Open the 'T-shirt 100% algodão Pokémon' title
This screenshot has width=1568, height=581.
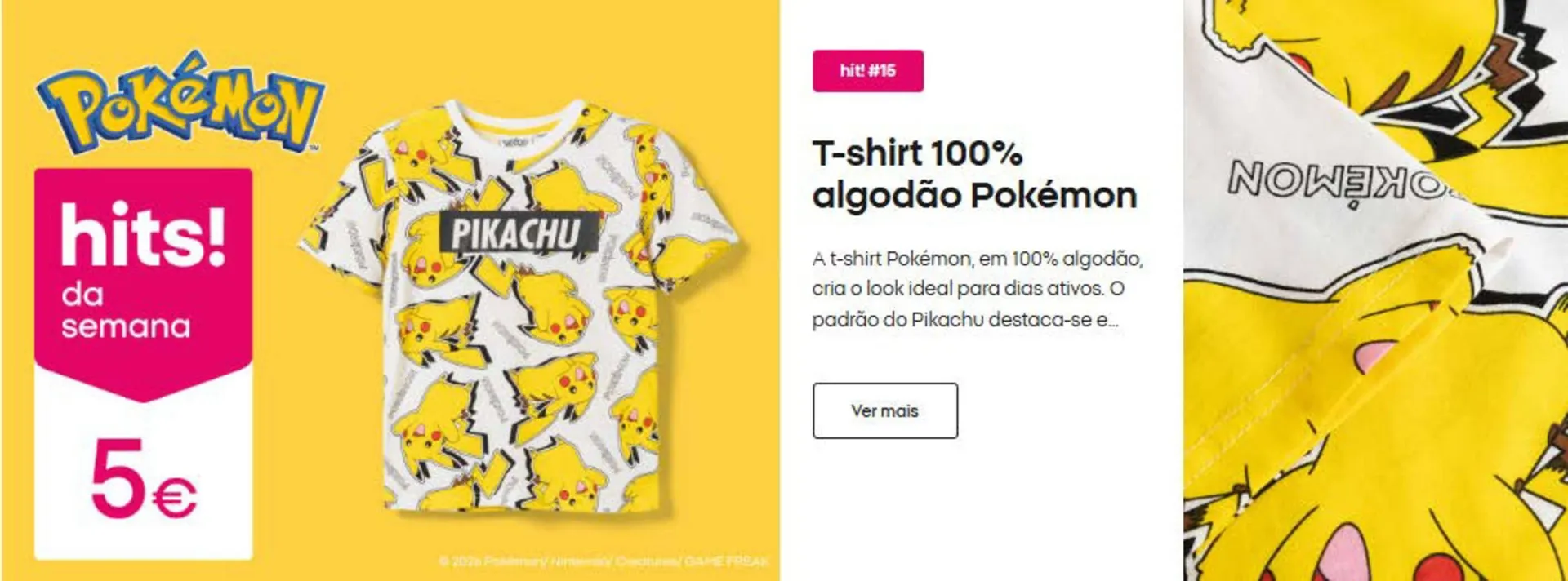click(974, 175)
